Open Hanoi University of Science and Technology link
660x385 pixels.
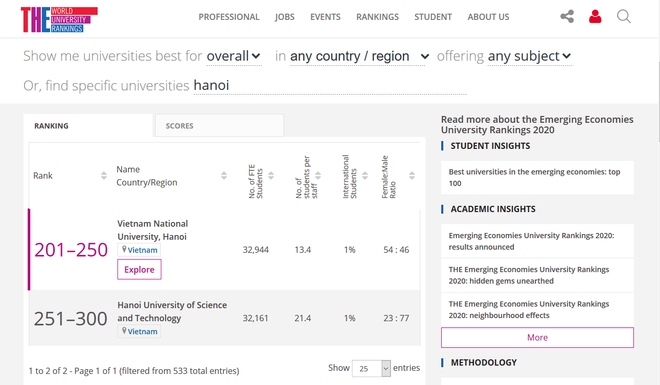click(172, 311)
